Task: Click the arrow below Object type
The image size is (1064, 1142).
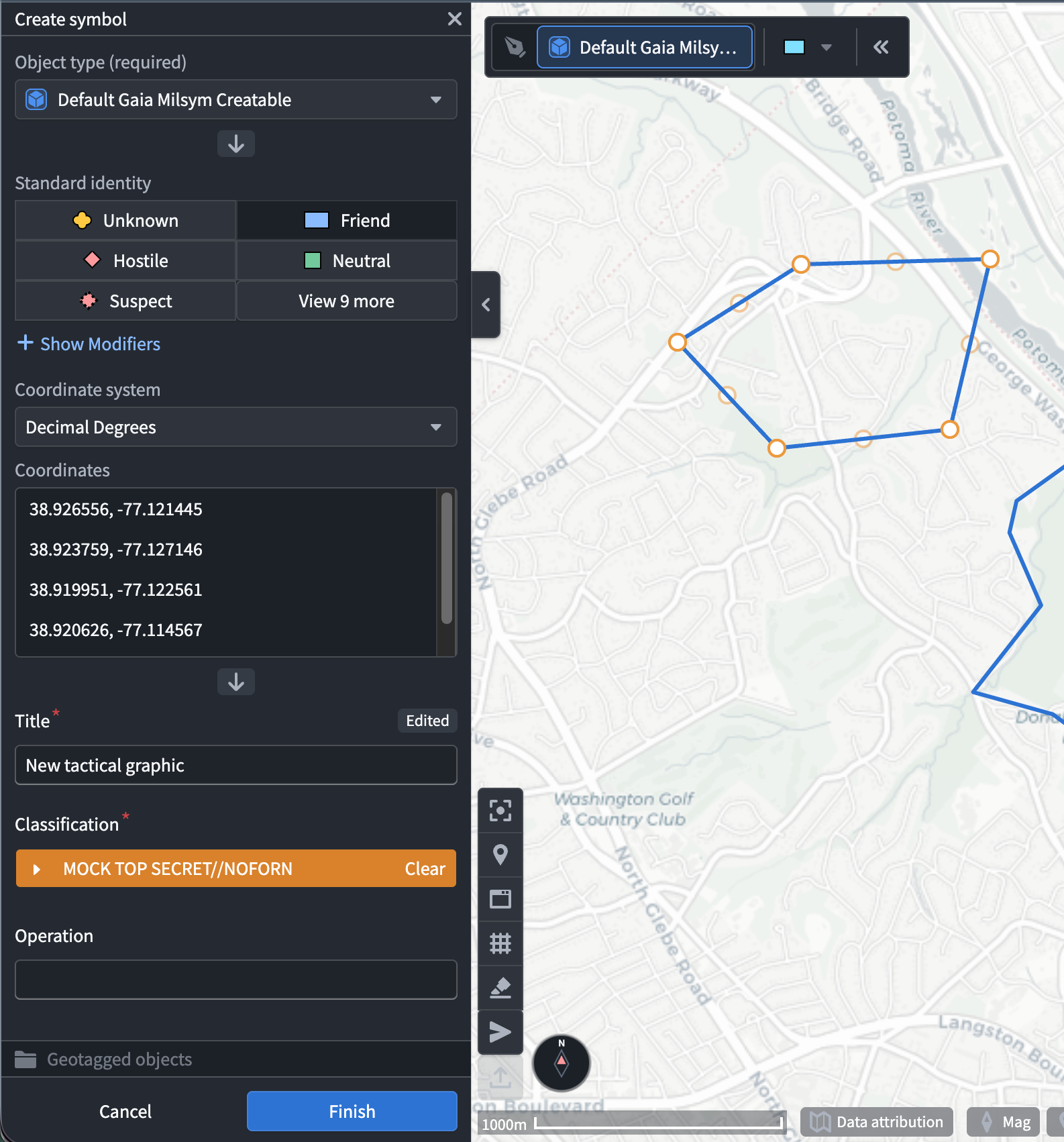Action: point(236,144)
